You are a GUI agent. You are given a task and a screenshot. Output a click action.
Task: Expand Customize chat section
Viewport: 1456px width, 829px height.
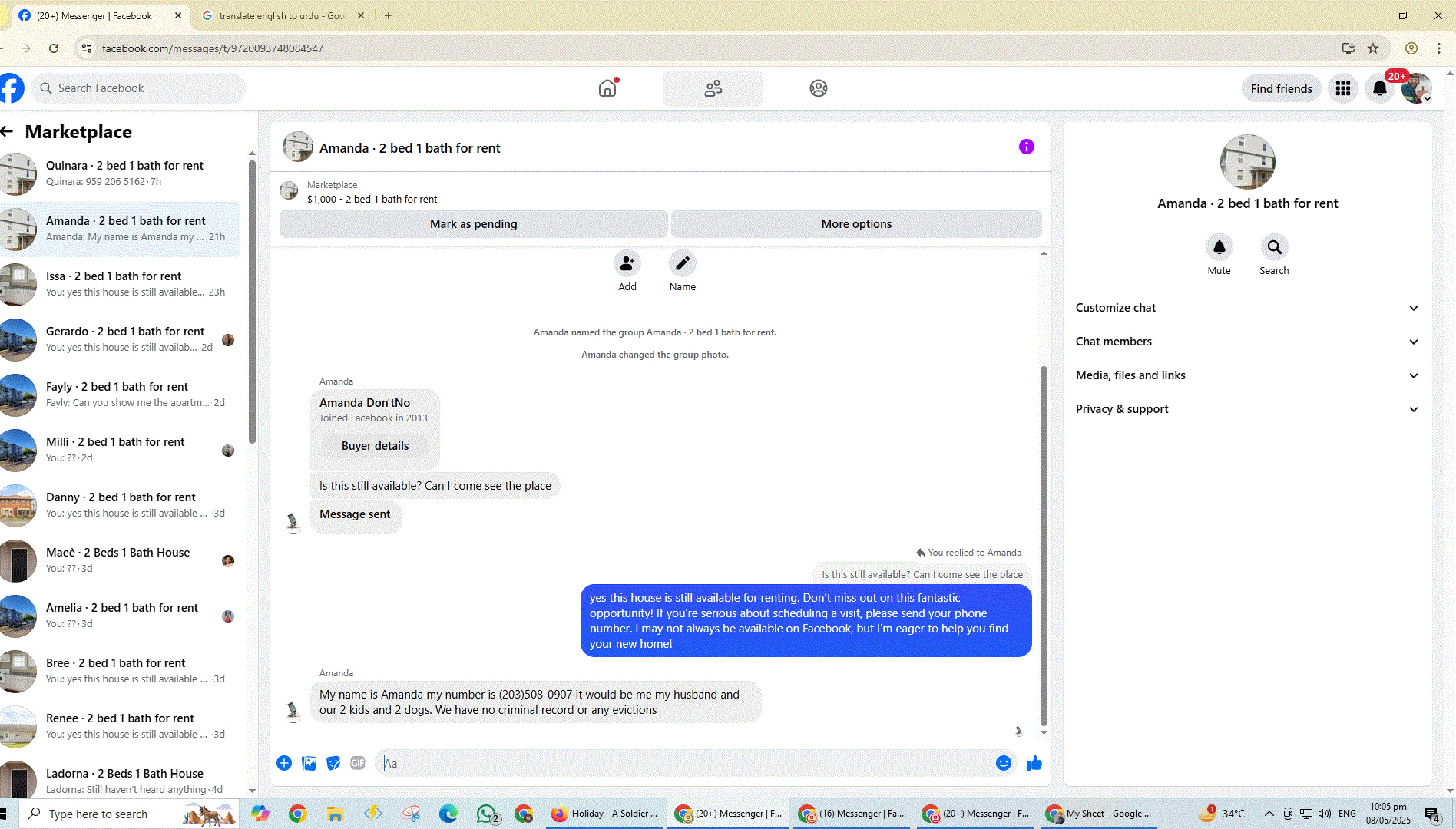(1247, 308)
